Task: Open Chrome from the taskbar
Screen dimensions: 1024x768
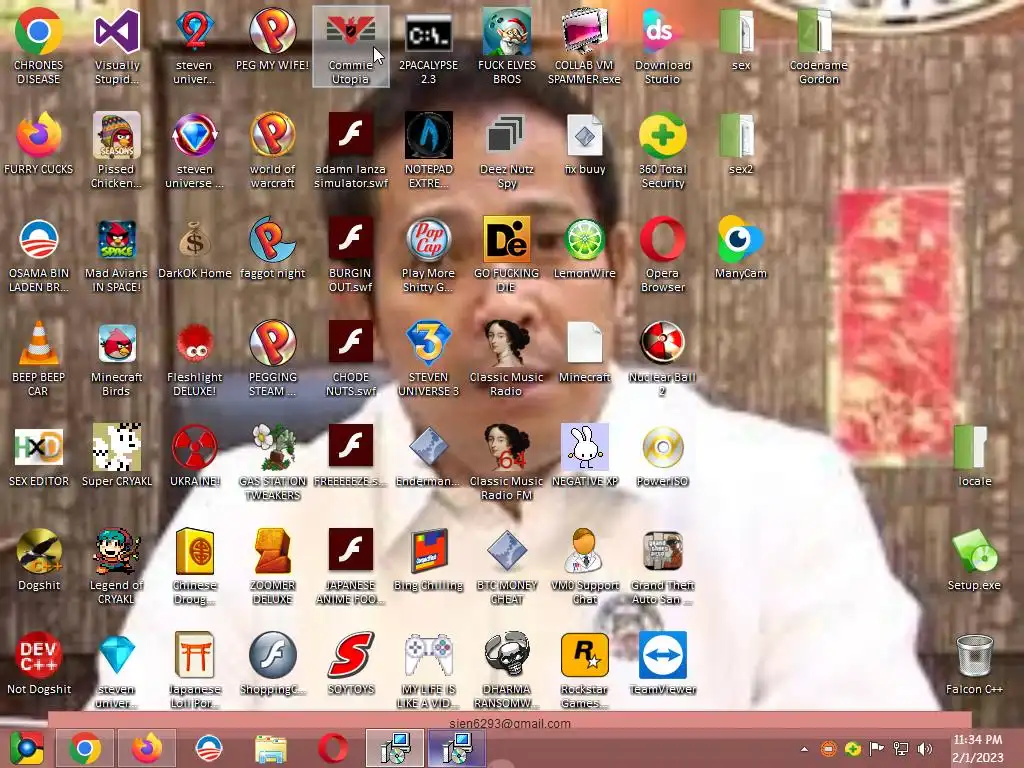Action: tap(85, 748)
